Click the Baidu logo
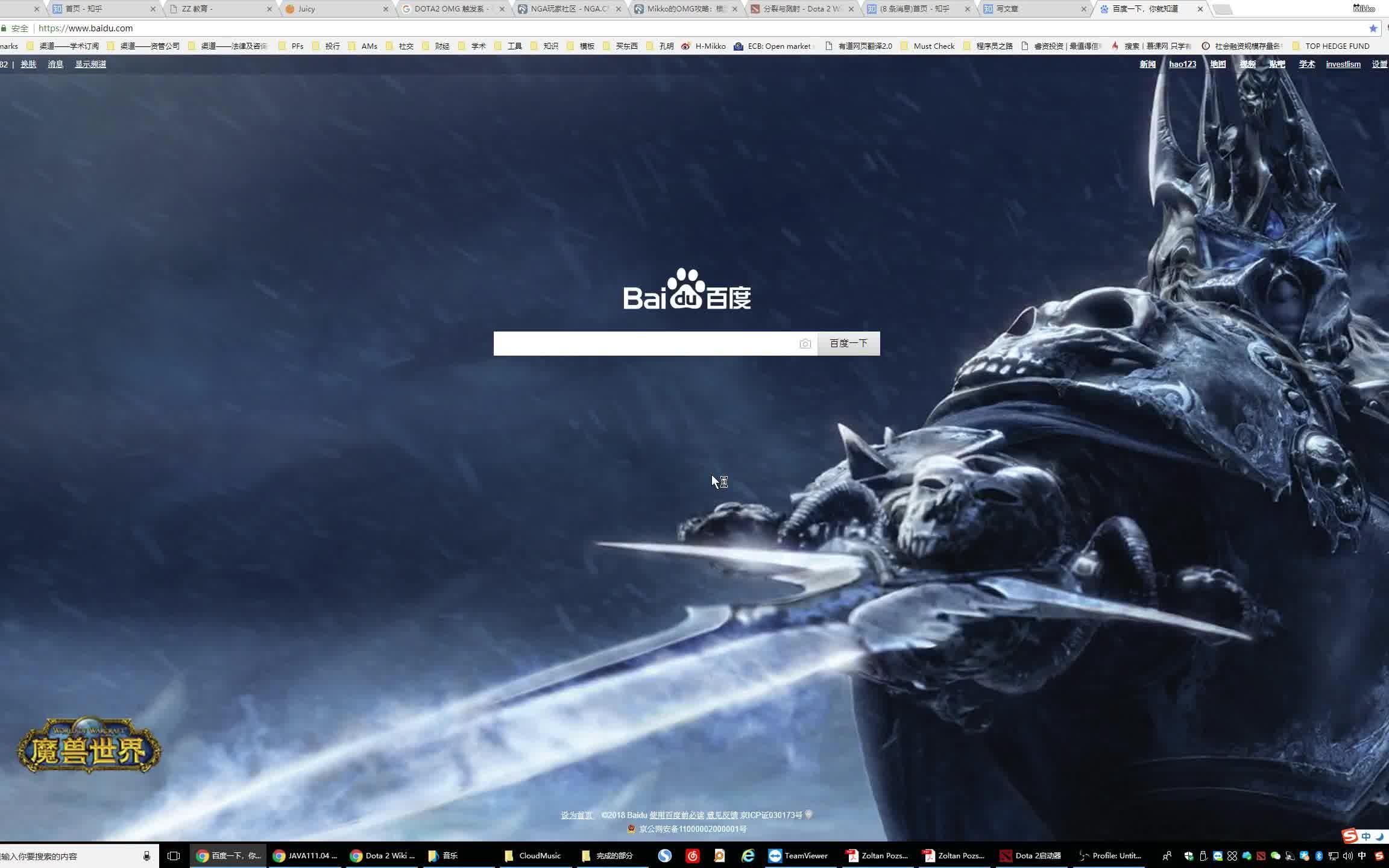1389x868 pixels. [x=687, y=289]
